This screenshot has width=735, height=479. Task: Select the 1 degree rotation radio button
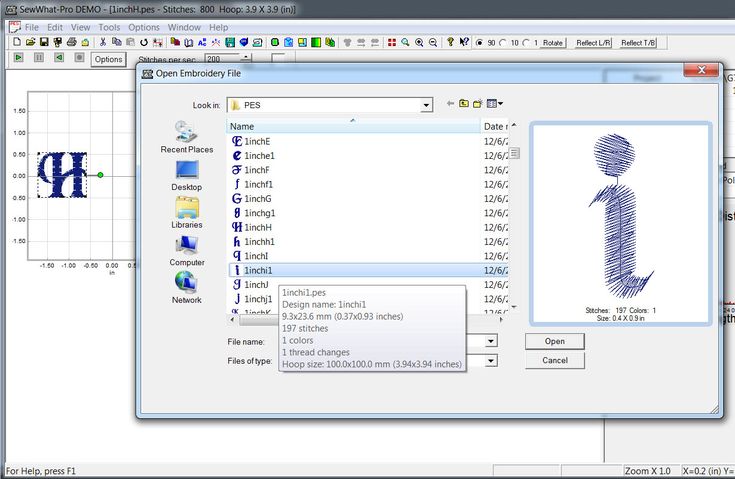click(526, 43)
